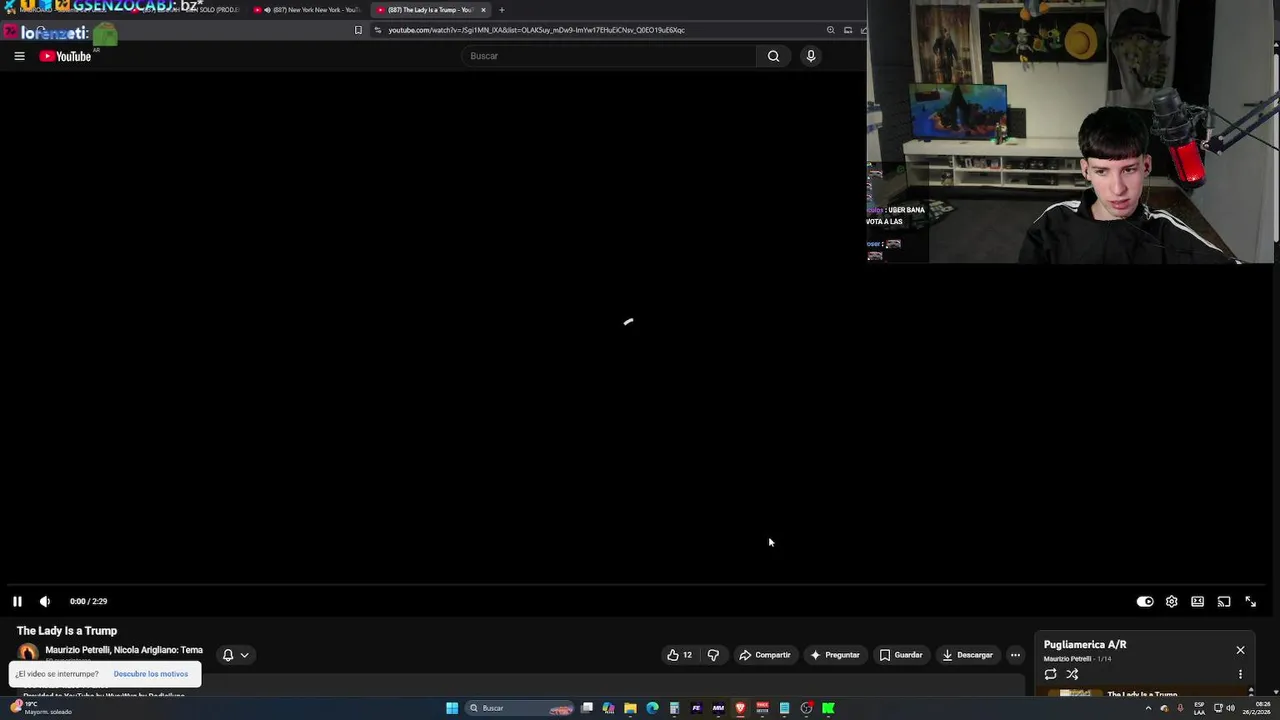Open the YouTube hamburger guide menu
Viewport: 1280px width, 720px height.
coord(19,56)
